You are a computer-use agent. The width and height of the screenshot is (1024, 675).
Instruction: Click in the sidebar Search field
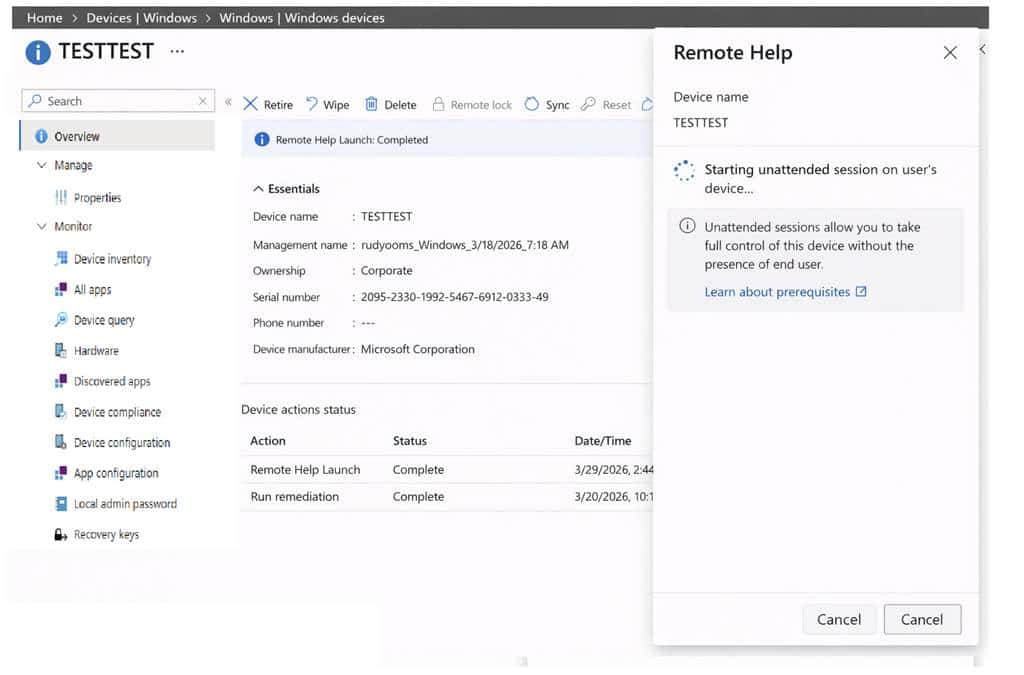point(118,101)
